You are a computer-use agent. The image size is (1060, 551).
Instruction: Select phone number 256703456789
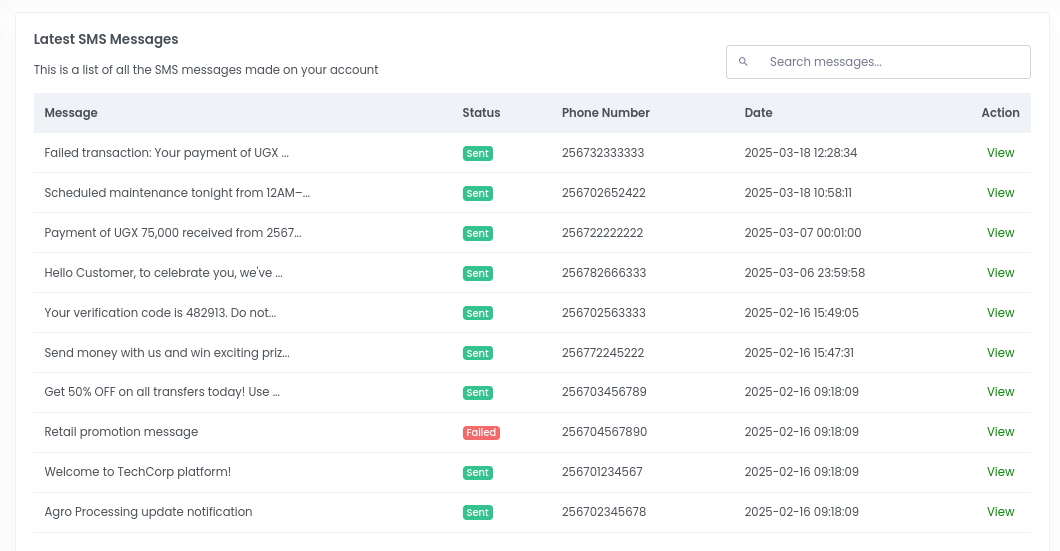pyautogui.click(x=604, y=391)
